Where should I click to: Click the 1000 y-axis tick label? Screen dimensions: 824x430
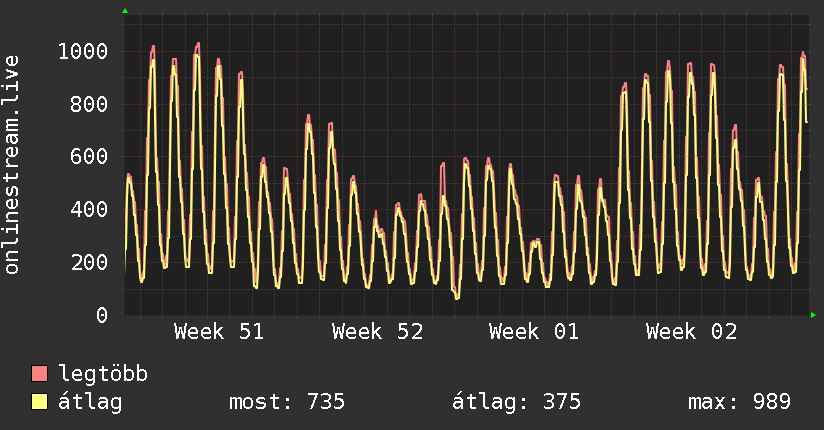click(83, 52)
